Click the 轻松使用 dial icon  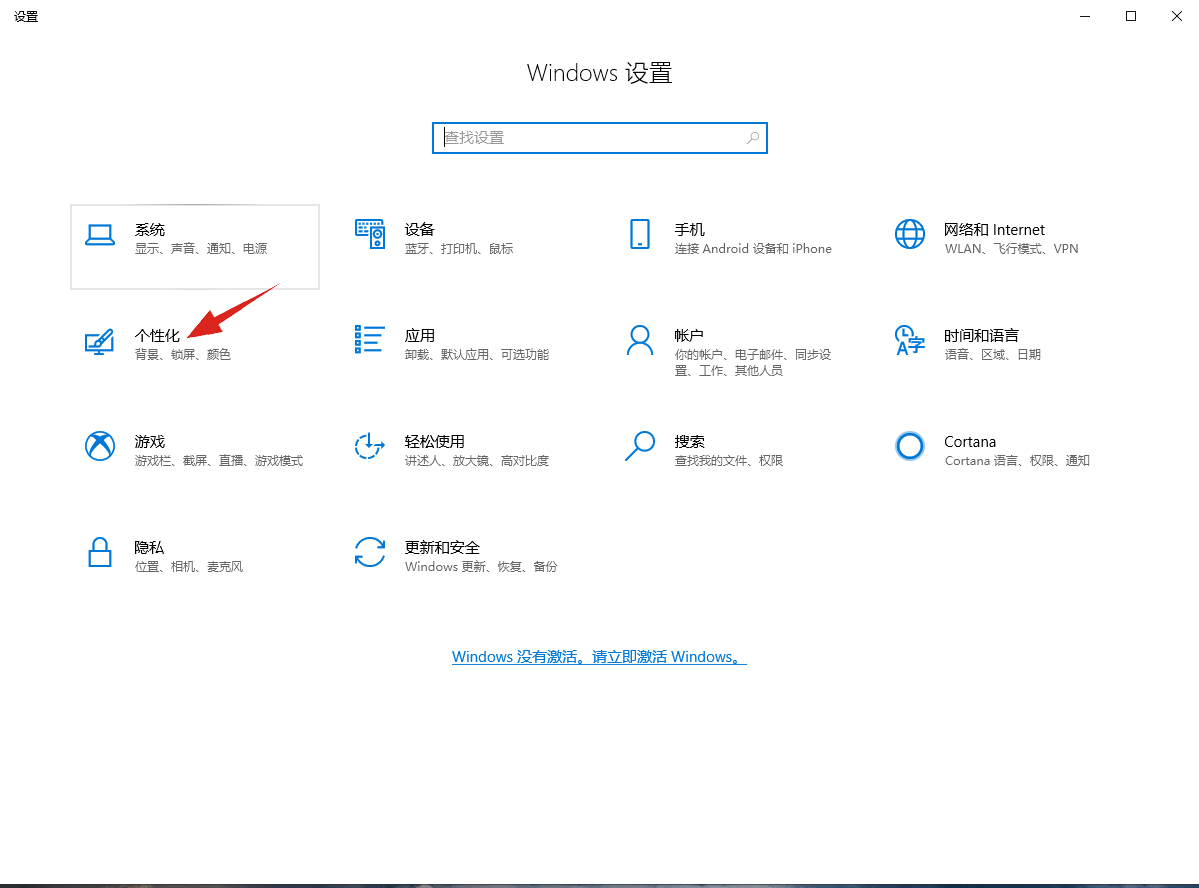coord(369,446)
